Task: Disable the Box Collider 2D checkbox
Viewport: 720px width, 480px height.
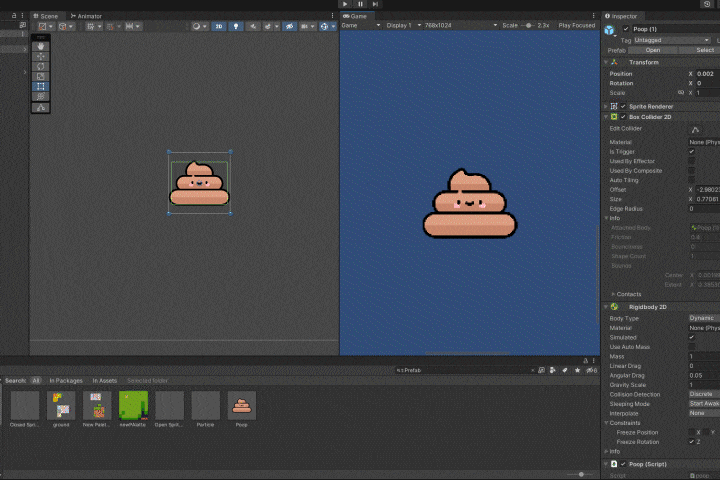Action: 623,117
